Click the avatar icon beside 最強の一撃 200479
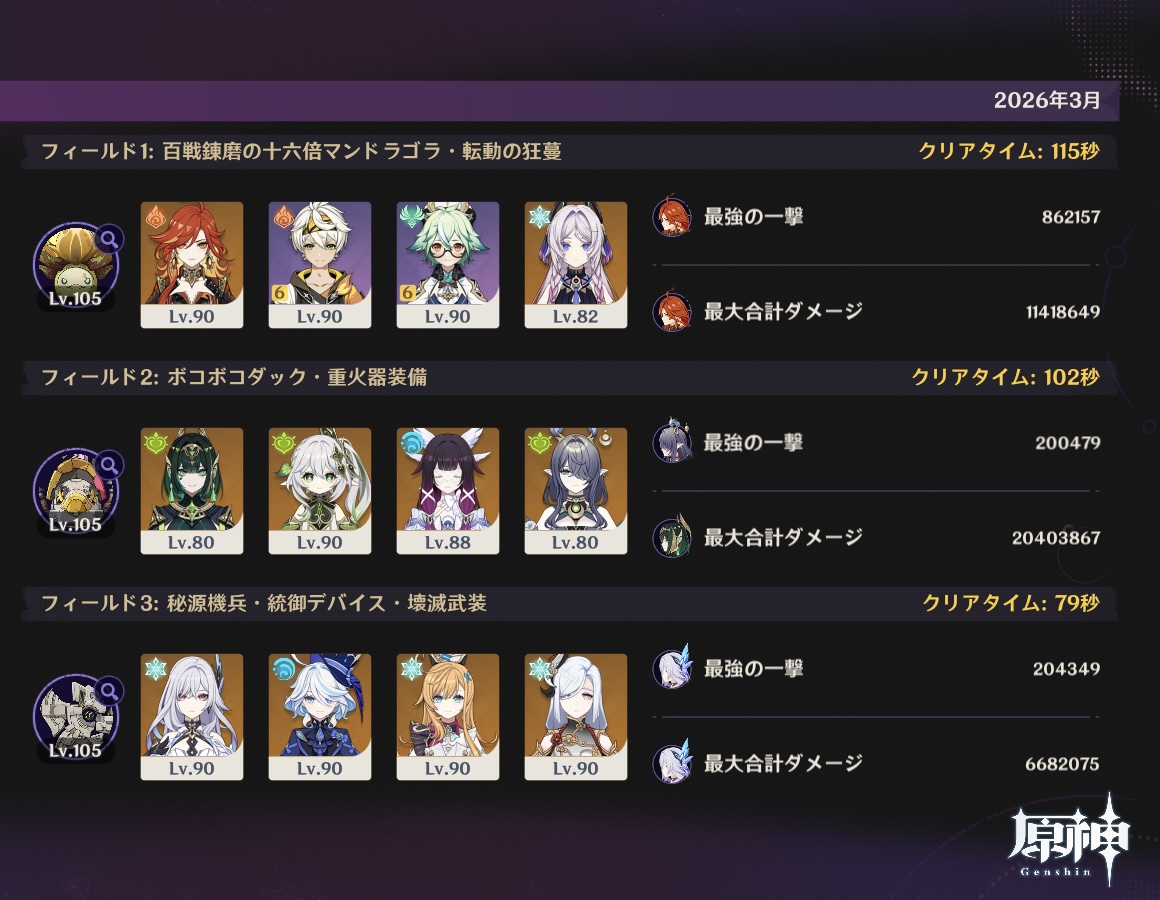1160x900 pixels. point(672,442)
